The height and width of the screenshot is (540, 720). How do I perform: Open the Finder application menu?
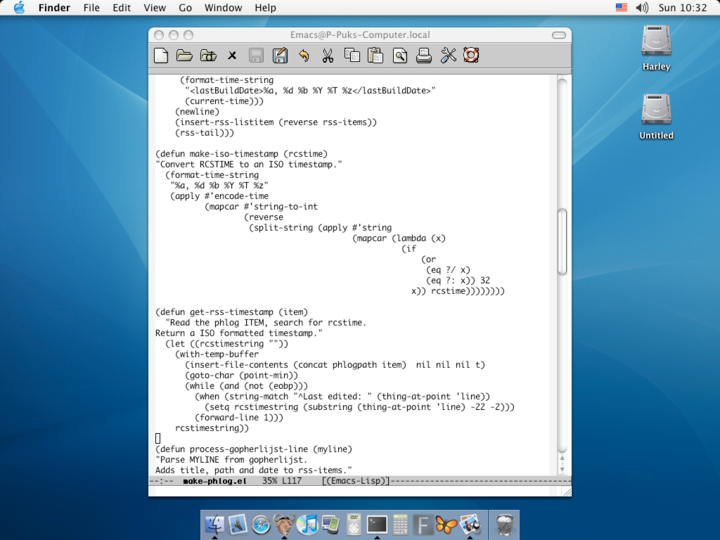(x=54, y=8)
